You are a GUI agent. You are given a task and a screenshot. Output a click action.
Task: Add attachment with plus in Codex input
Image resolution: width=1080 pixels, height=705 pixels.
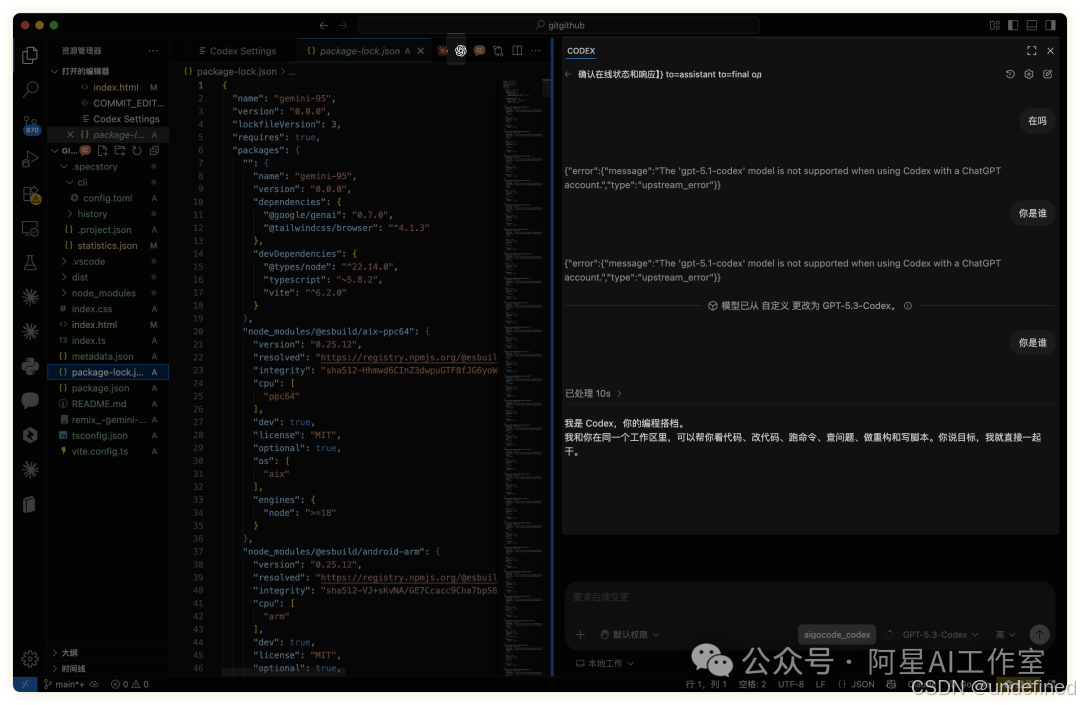click(580, 635)
